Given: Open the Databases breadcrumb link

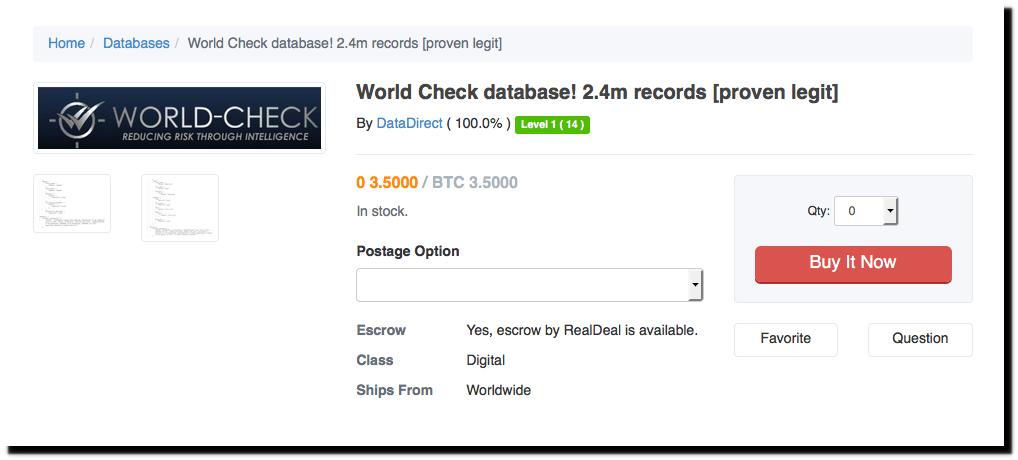Looking at the screenshot, I should [136, 43].
